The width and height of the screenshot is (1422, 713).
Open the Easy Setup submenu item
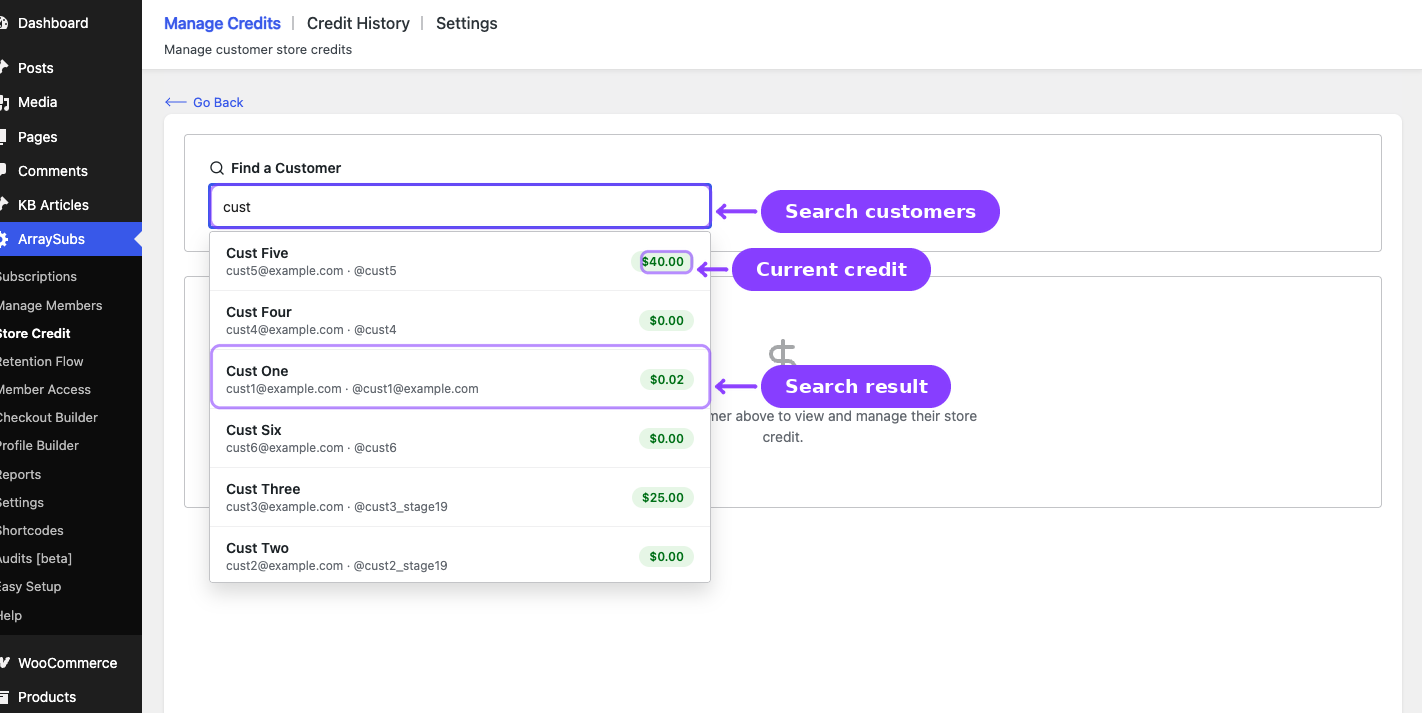(x=30, y=586)
